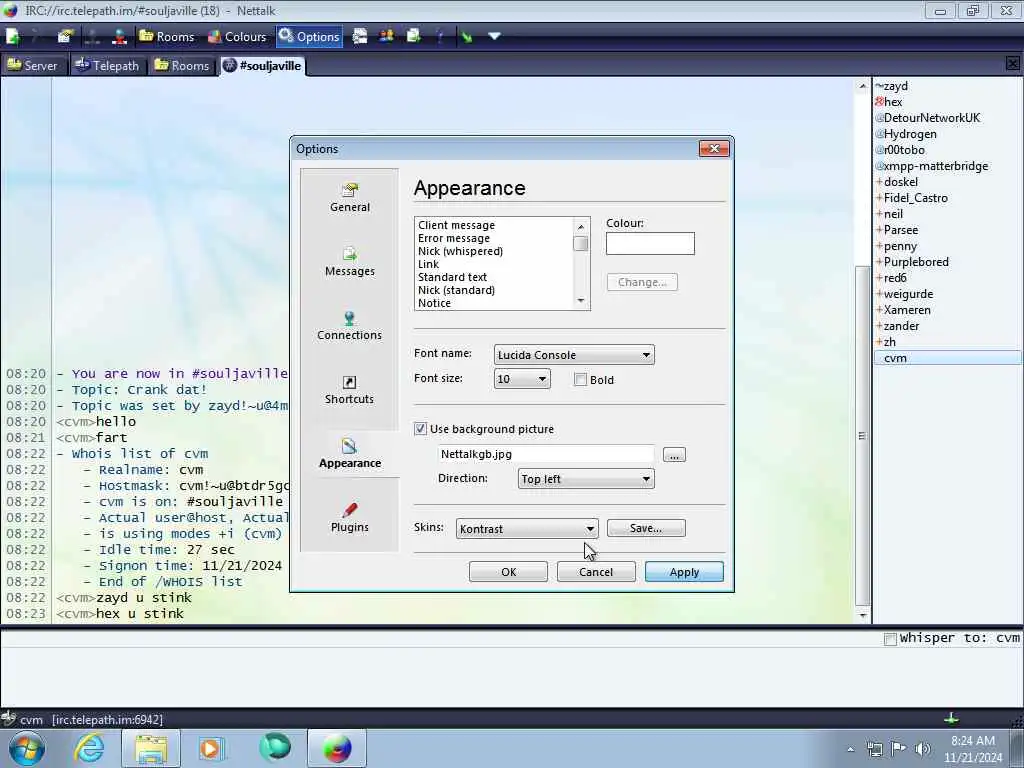Close the current tab with the X
Image resolution: width=1024 pixels, height=768 pixels.
pos(1012,63)
